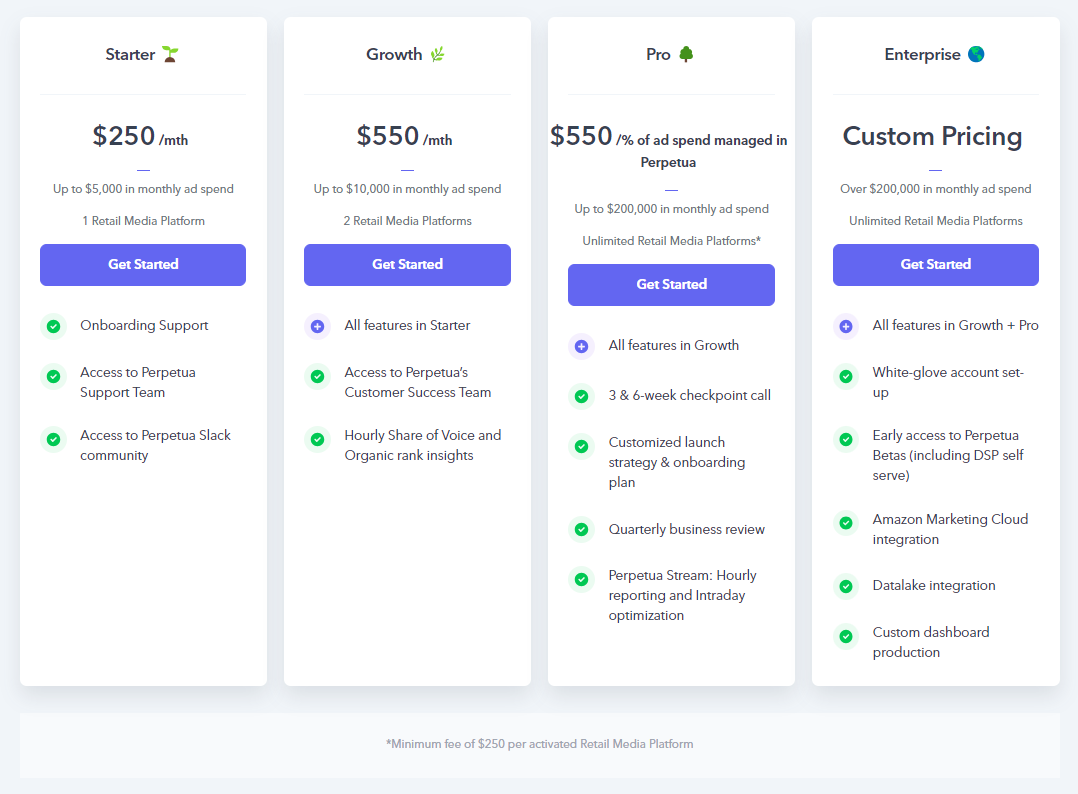Viewport: 1078px width, 794px height.
Task: Click green check next to Onboarding Support
Action: (54, 326)
